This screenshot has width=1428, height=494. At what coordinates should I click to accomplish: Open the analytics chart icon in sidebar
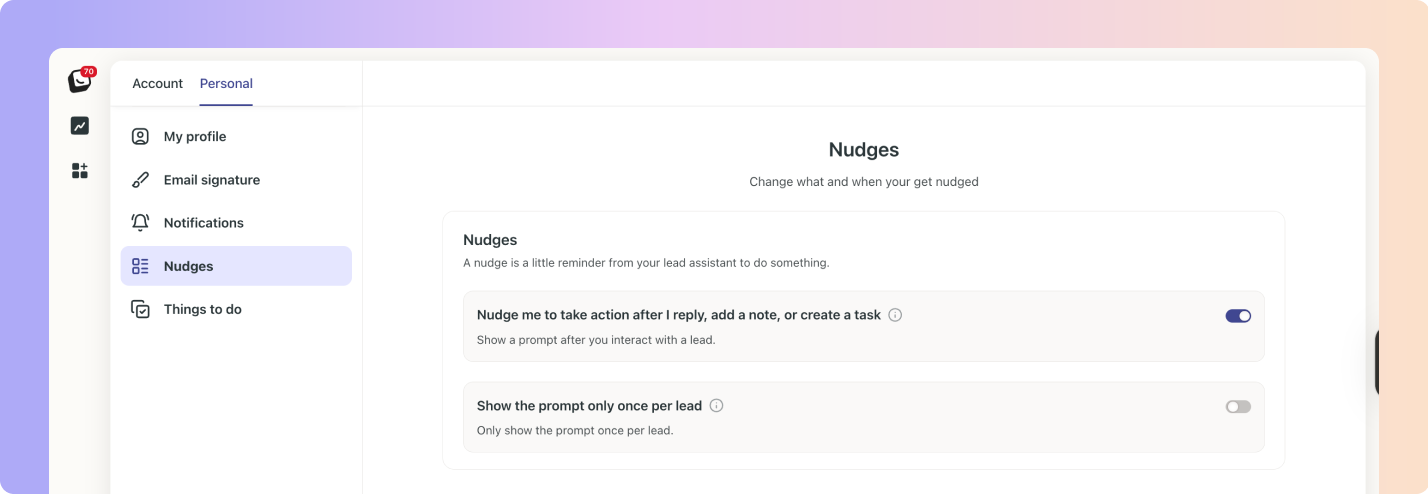pyautogui.click(x=80, y=126)
